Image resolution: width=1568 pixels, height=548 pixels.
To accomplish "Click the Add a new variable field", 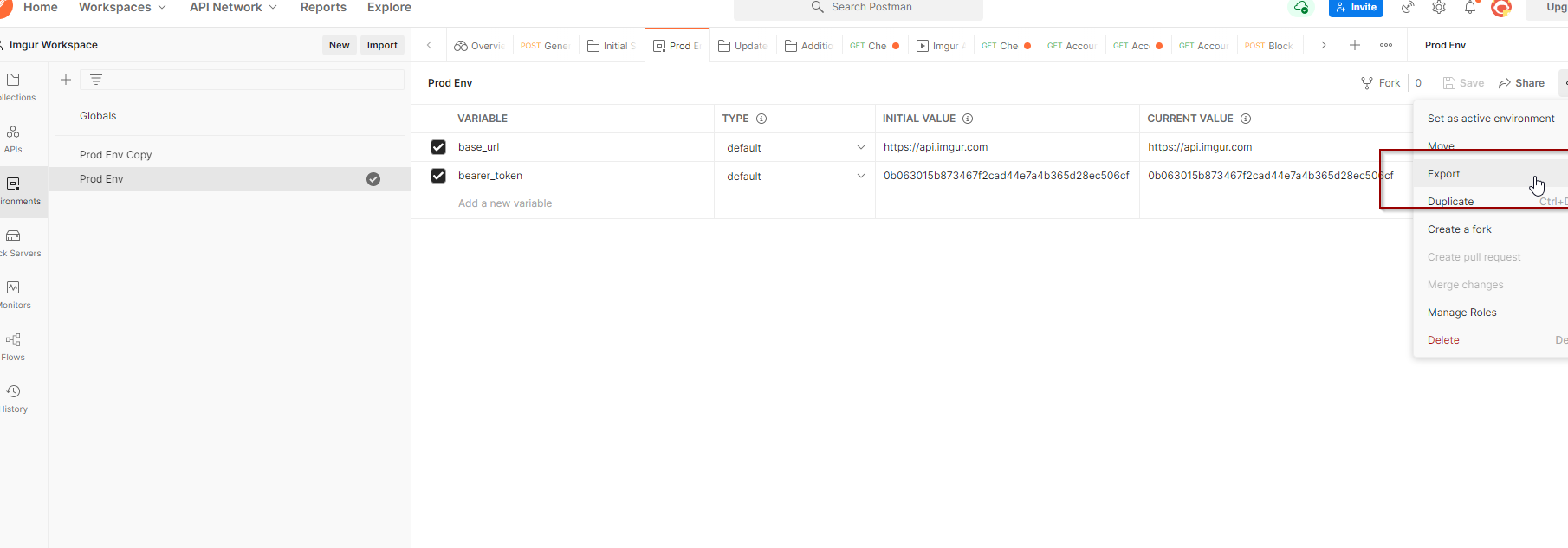I will tap(582, 203).
